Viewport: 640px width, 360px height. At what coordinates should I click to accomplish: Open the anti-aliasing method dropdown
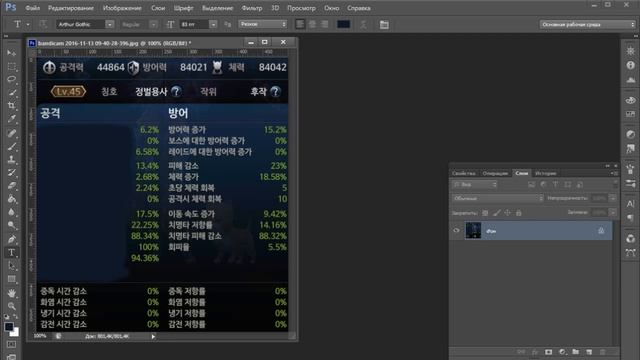click(263, 24)
